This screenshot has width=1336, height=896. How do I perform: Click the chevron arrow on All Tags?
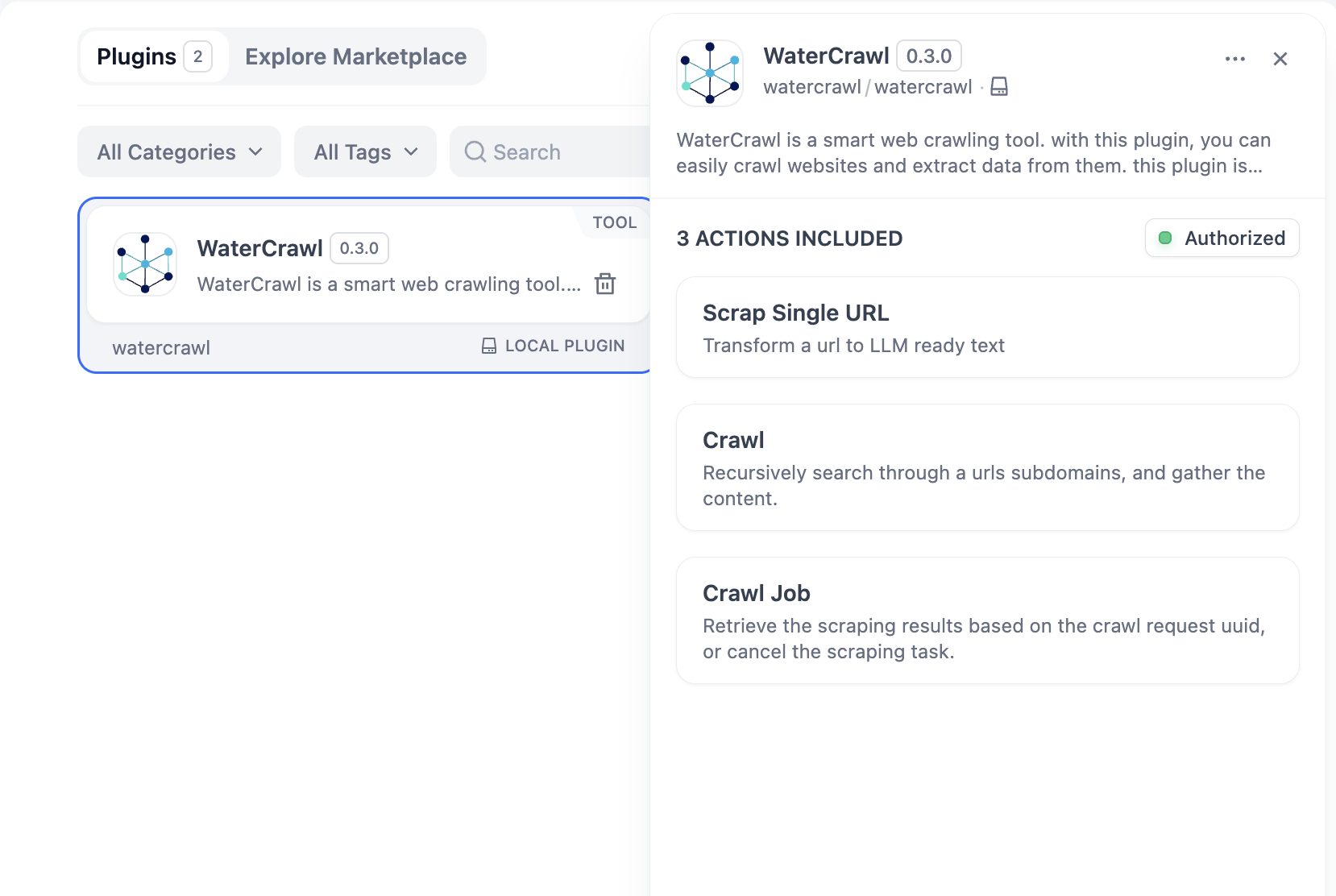pyautogui.click(x=412, y=151)
